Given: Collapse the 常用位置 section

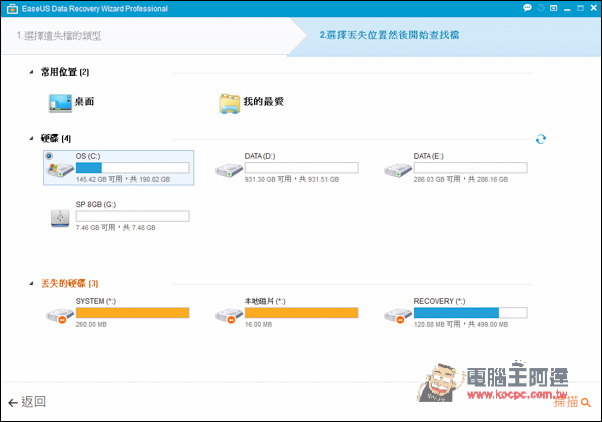Looking at the screenshot, I should pyautogui.click(x=31, y=72).
